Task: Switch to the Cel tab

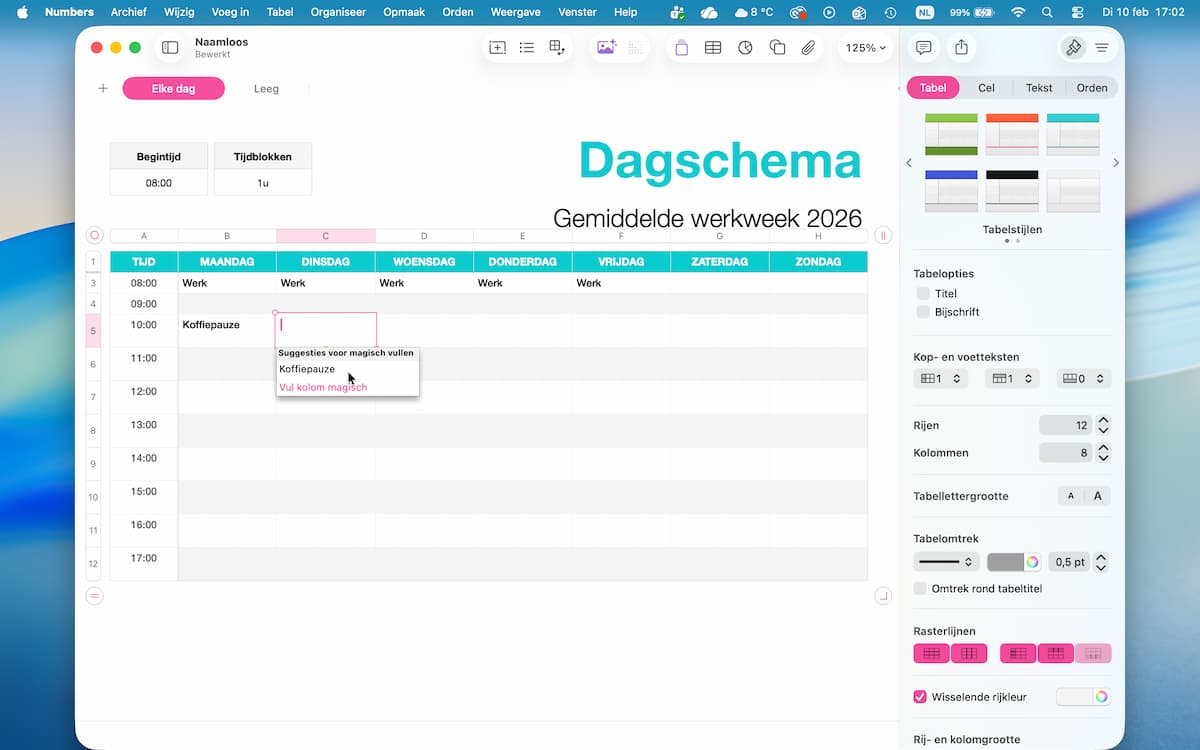Action: (x=986, y=88)
